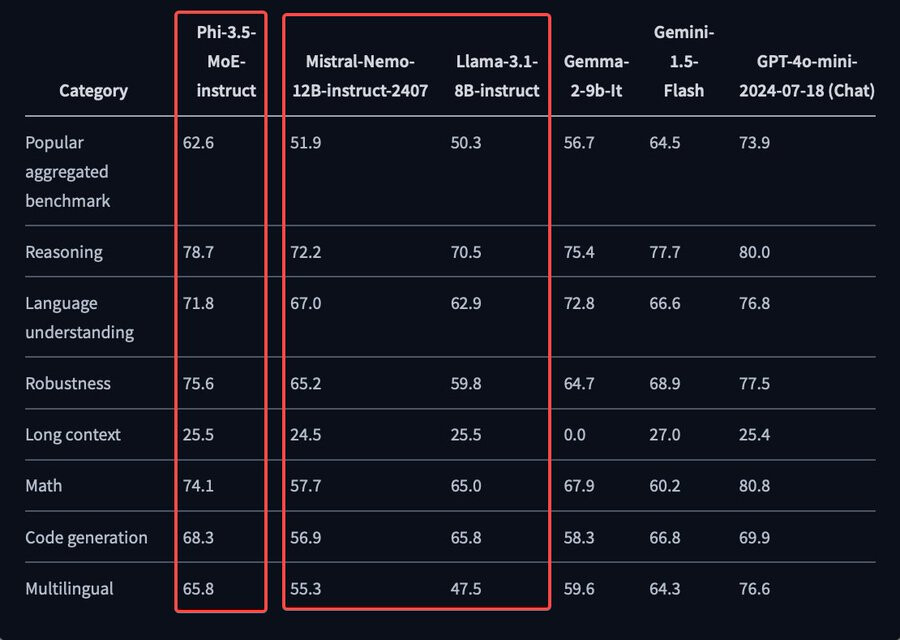This screenshot has height=640, width=900.
Task: Click the GPT-4o-mini-2024-07-18 (Chat) header
Action: click(x=806, y=76)
